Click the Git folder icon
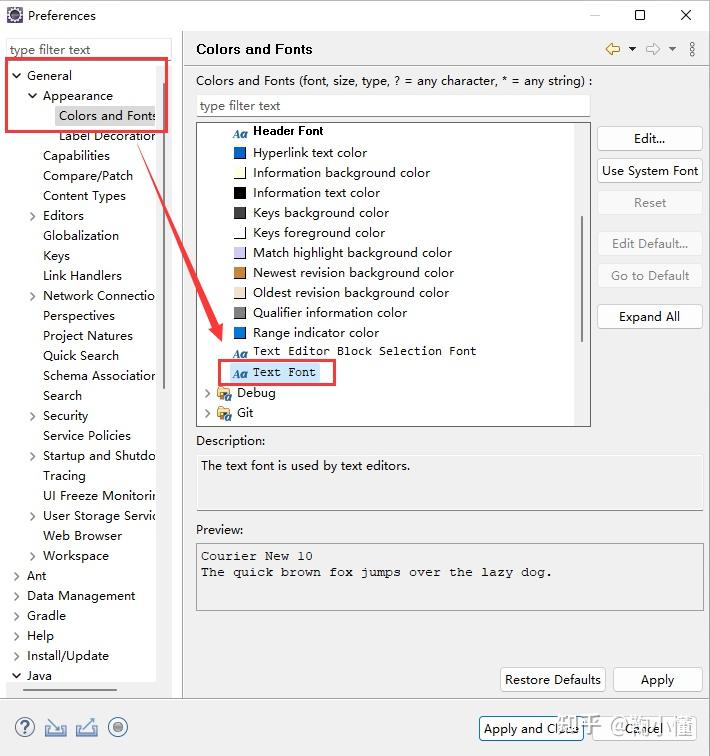 coord(224,414)
